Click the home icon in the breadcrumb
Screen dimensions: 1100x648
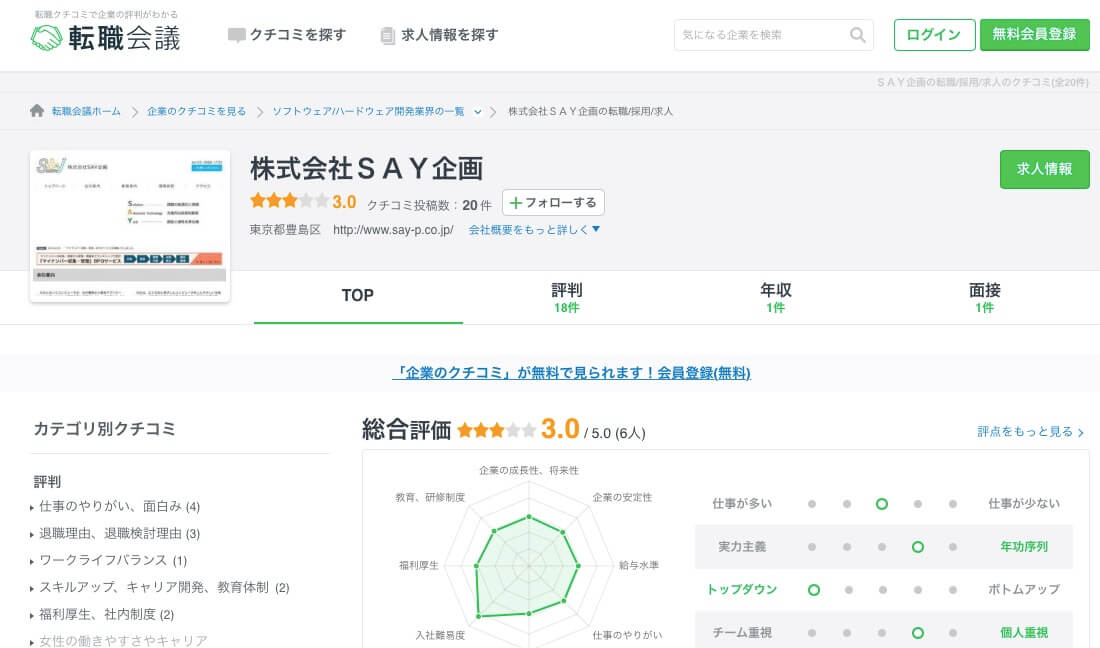click(37, 111)
